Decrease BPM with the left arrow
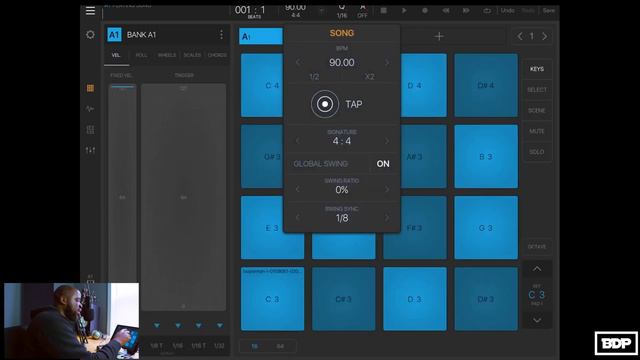The image size is (640, 360). coord(298,62)
